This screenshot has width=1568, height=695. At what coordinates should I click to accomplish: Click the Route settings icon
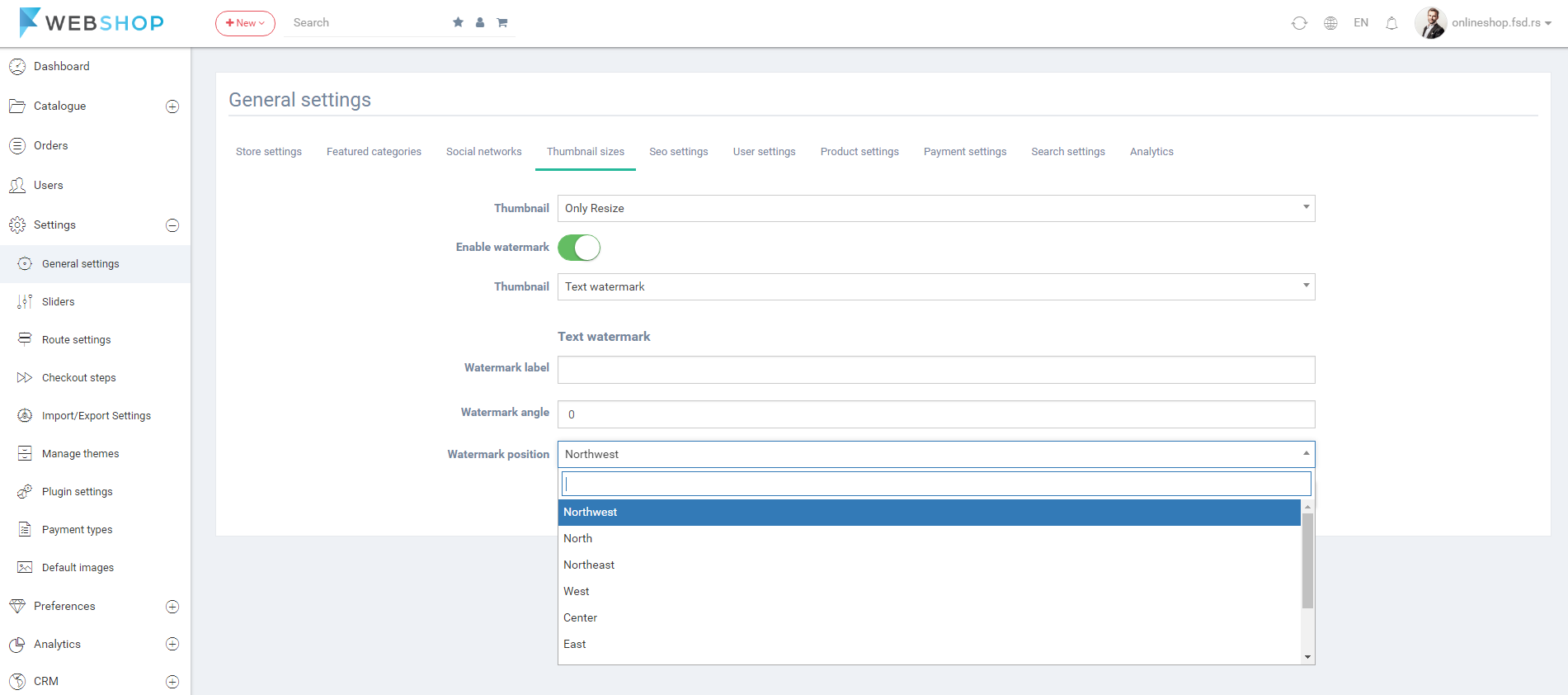pos(26,339)
